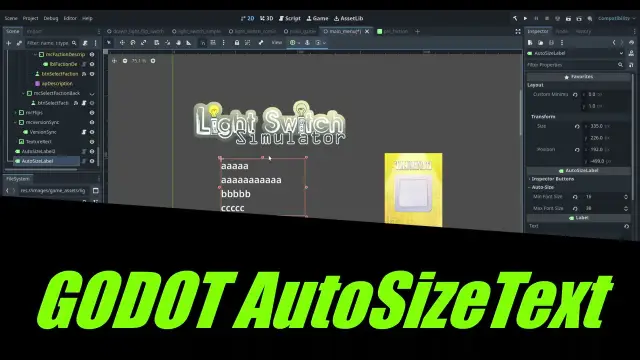640x360 pixels.
Task: Click the Movie Maker mode icon
Action: point(590,18)
